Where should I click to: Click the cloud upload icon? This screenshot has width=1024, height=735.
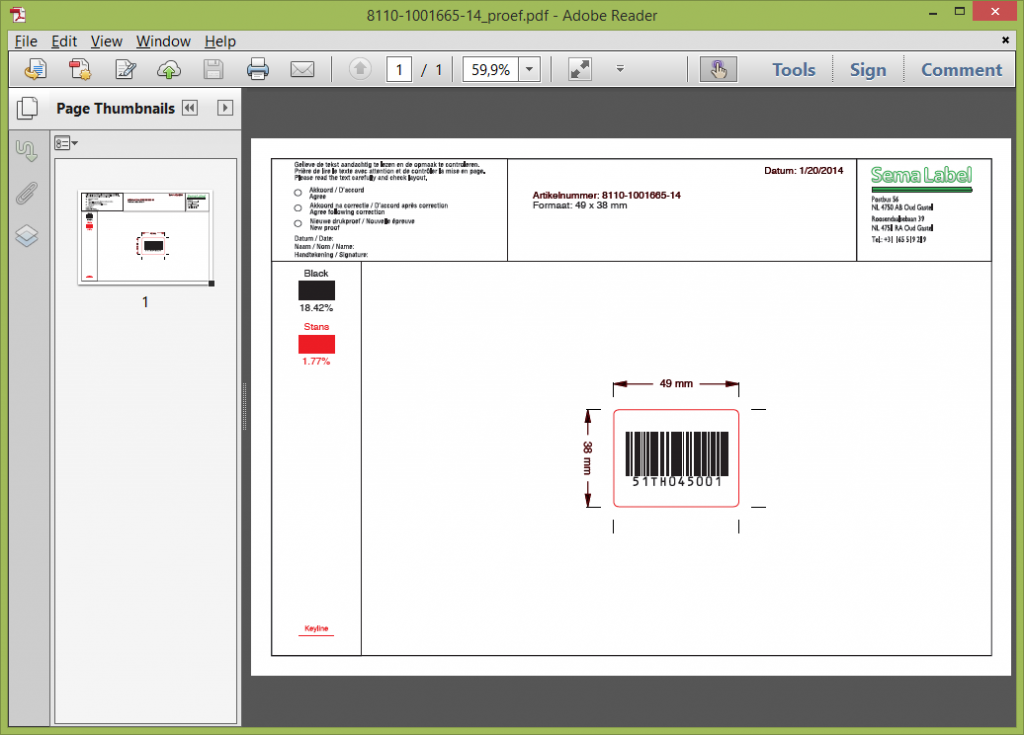(x=169, y=69)
